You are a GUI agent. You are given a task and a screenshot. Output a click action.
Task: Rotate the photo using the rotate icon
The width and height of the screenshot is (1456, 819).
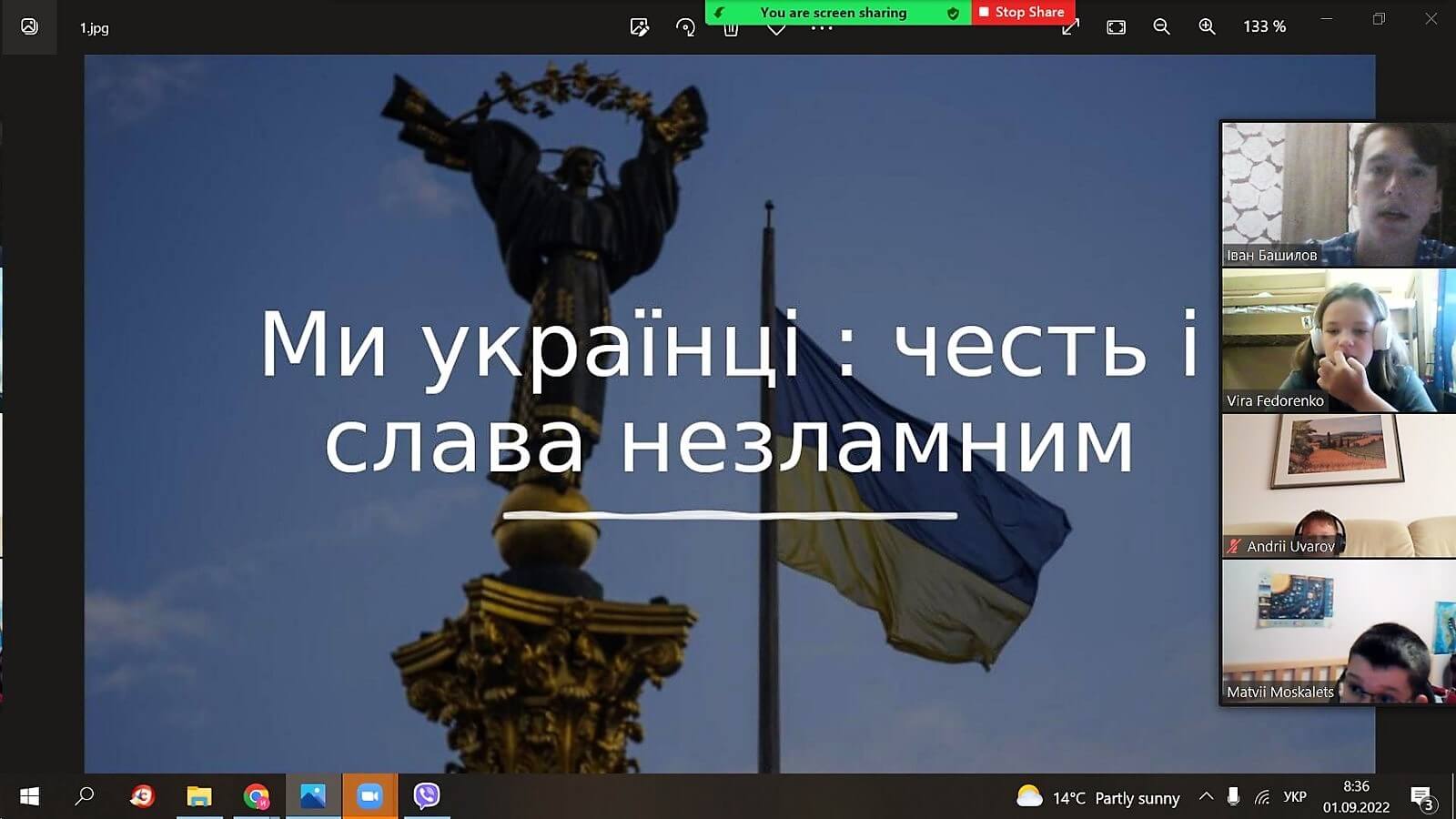click(x=685, y=27)
